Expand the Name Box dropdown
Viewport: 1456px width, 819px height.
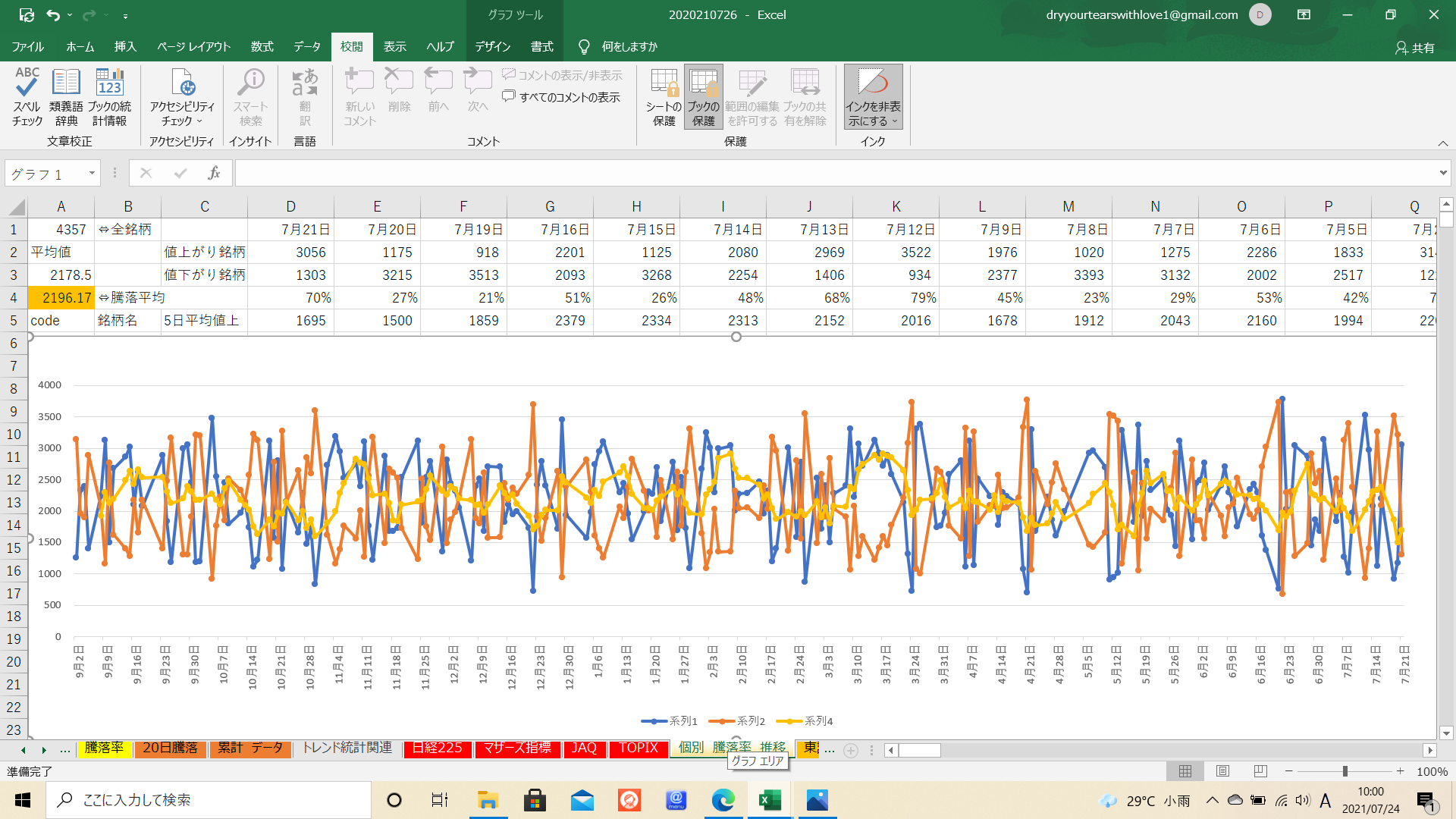click(x=92, y=174)
